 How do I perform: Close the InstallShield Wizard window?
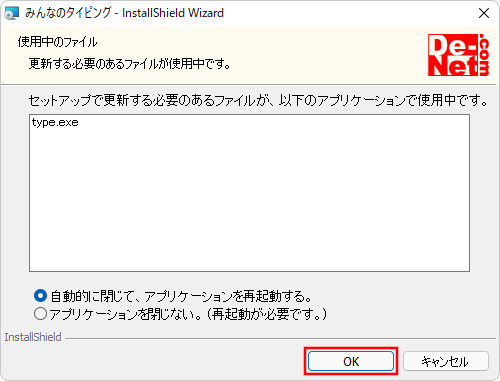[484, 13]
